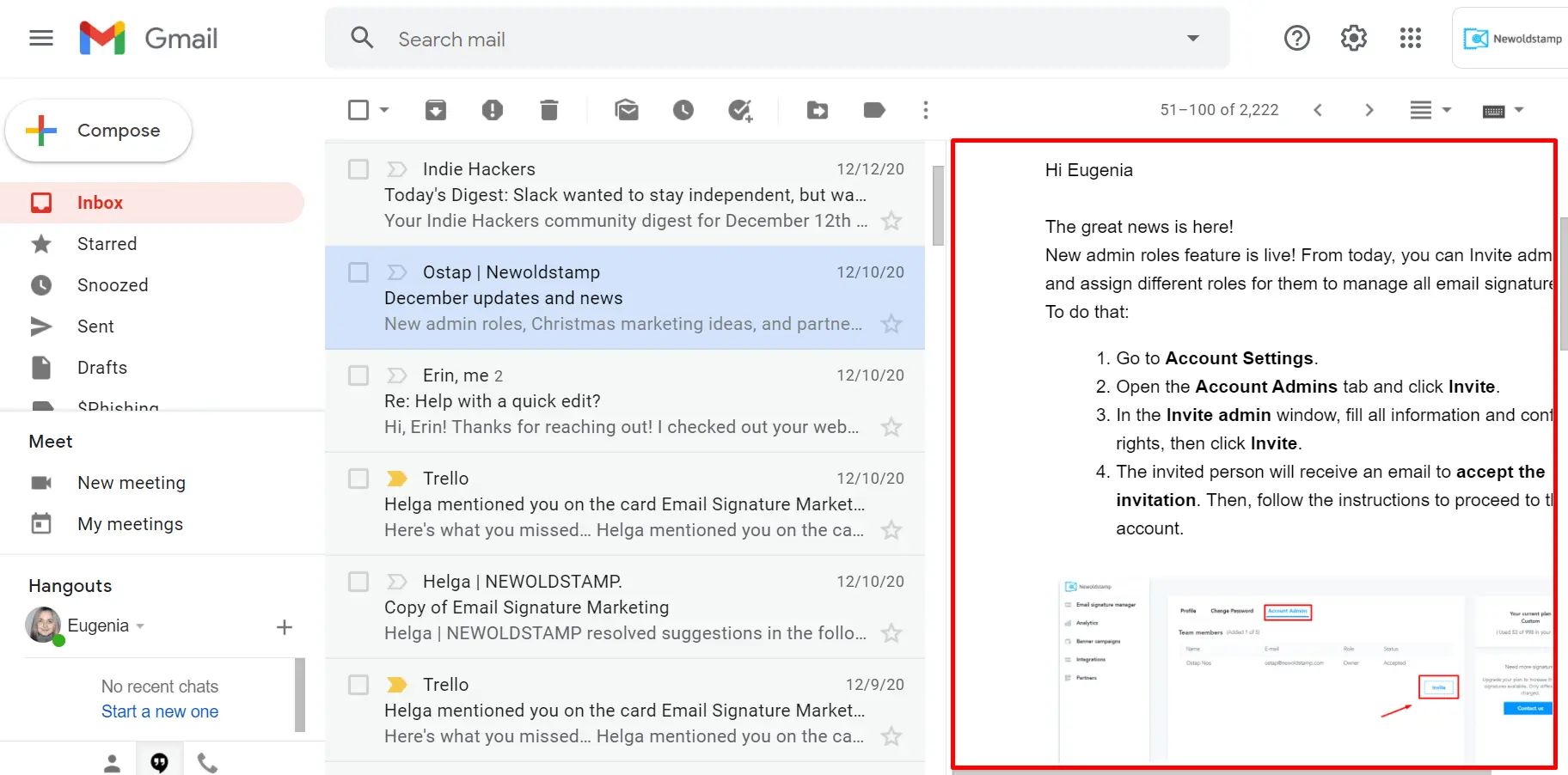Click the 51–100 of 2,222 counter
The height and width of the screenshot is (775, 1568).
pyautogui.click(x=1219, y=110)
